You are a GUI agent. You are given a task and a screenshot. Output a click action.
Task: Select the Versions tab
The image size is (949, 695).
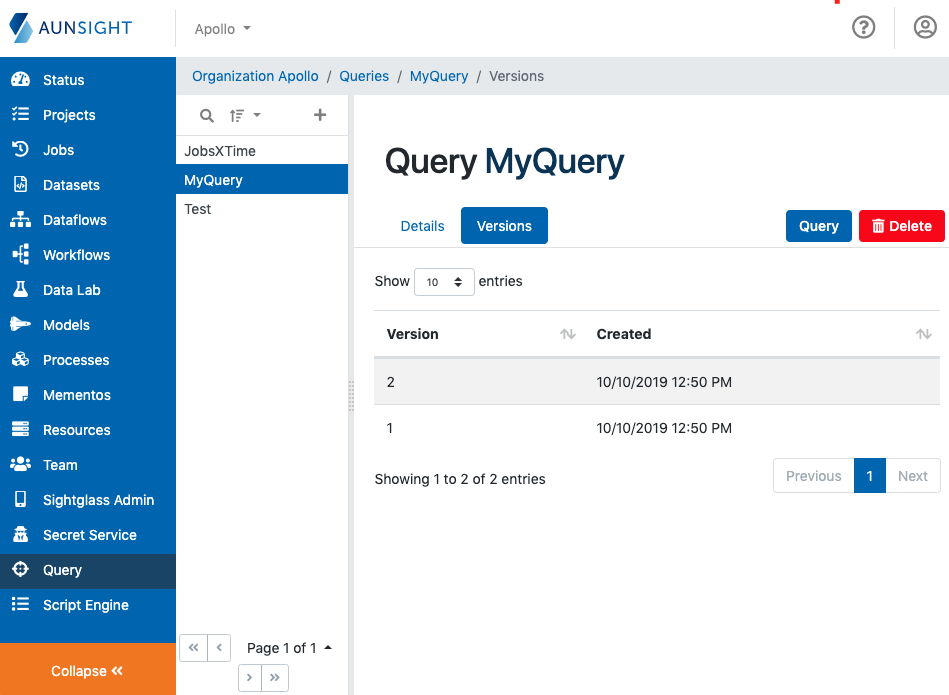[504, 226]
